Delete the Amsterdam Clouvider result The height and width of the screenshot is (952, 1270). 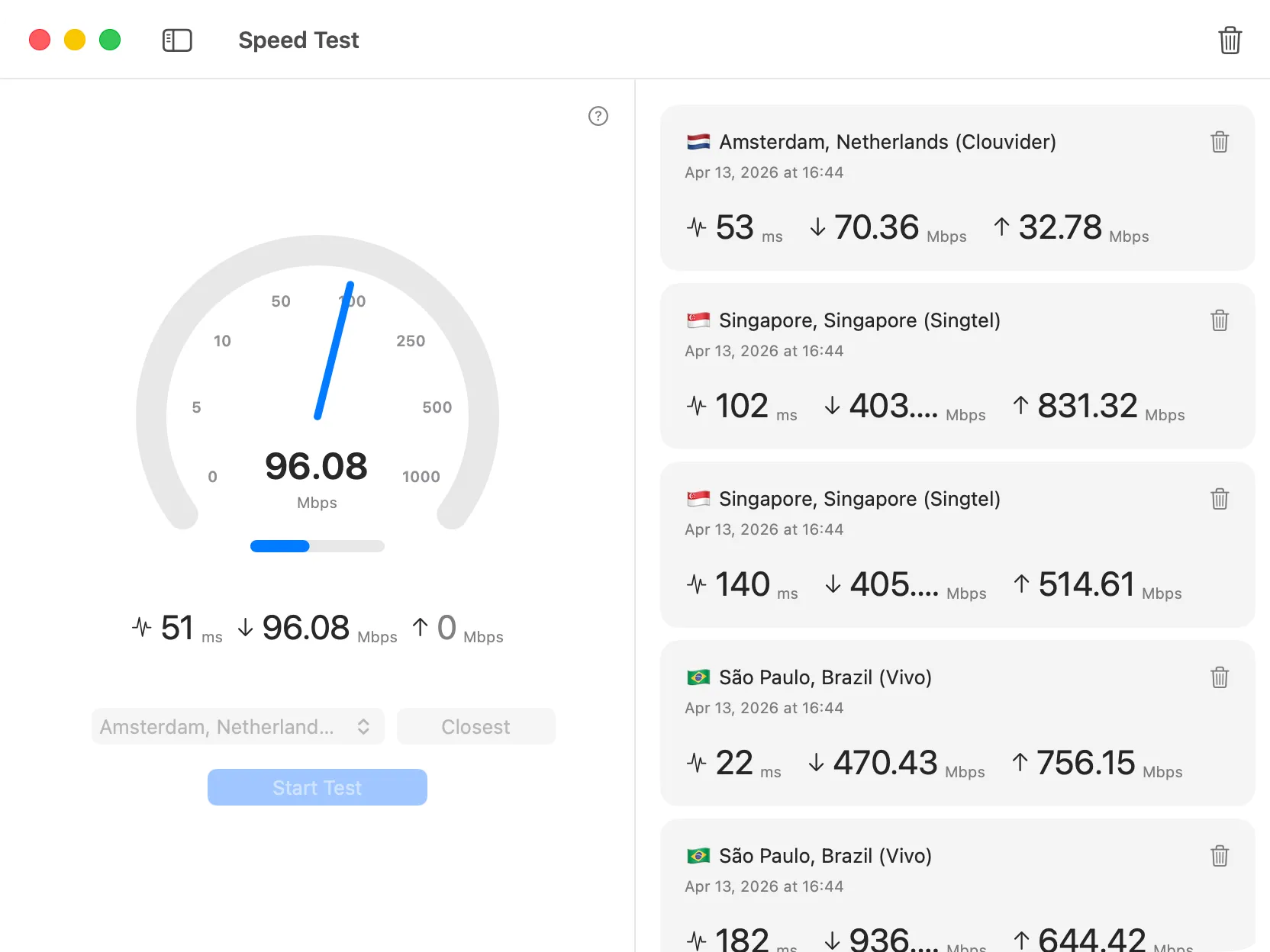click(1219, 142)
